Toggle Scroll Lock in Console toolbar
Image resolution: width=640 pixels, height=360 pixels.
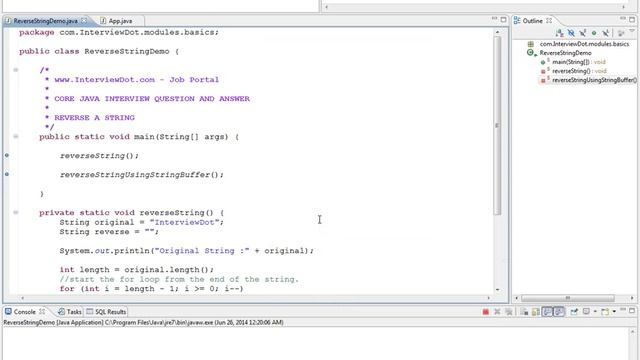click(x=536, y=312)
